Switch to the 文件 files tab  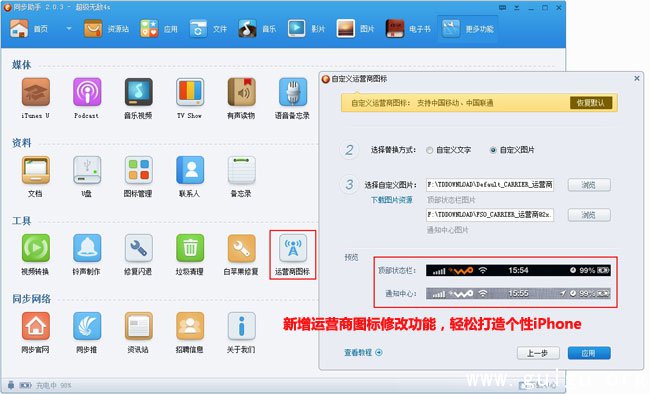pyautogui.click(x=208, y=29)
